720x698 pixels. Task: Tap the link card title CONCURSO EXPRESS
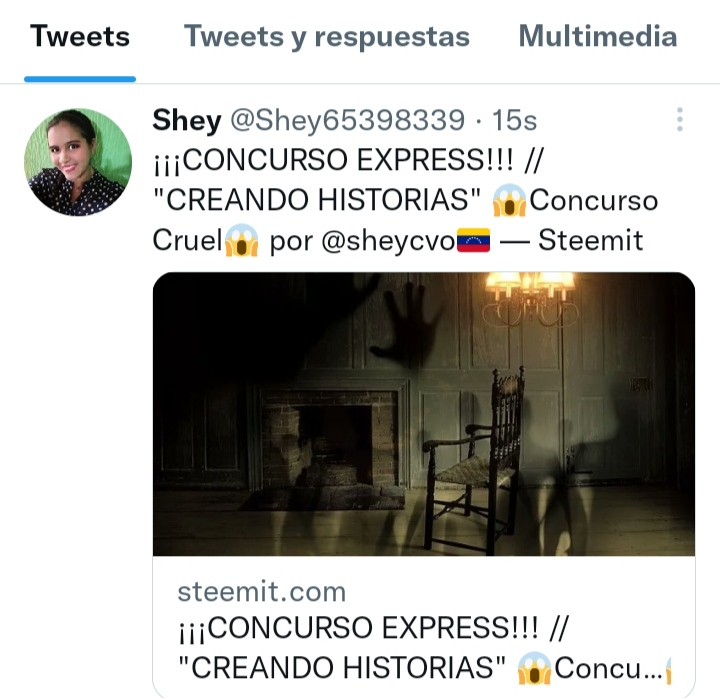[373, 628]
